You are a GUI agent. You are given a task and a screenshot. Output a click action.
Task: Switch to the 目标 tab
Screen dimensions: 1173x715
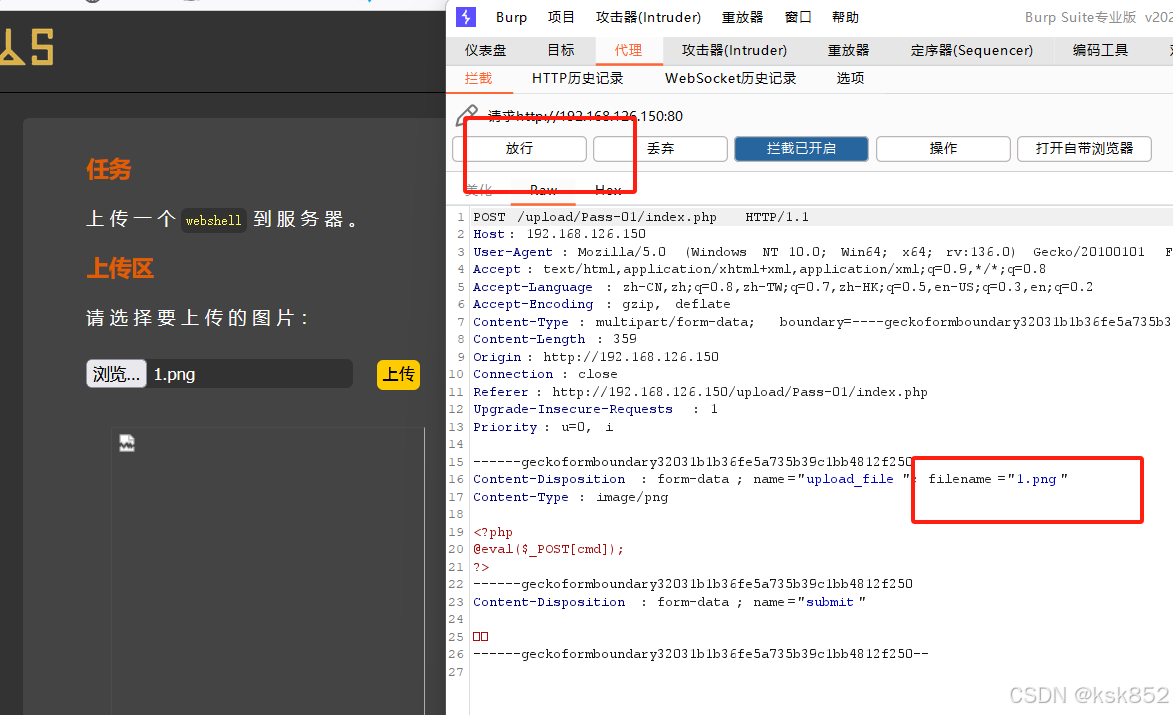coord(561,50)
